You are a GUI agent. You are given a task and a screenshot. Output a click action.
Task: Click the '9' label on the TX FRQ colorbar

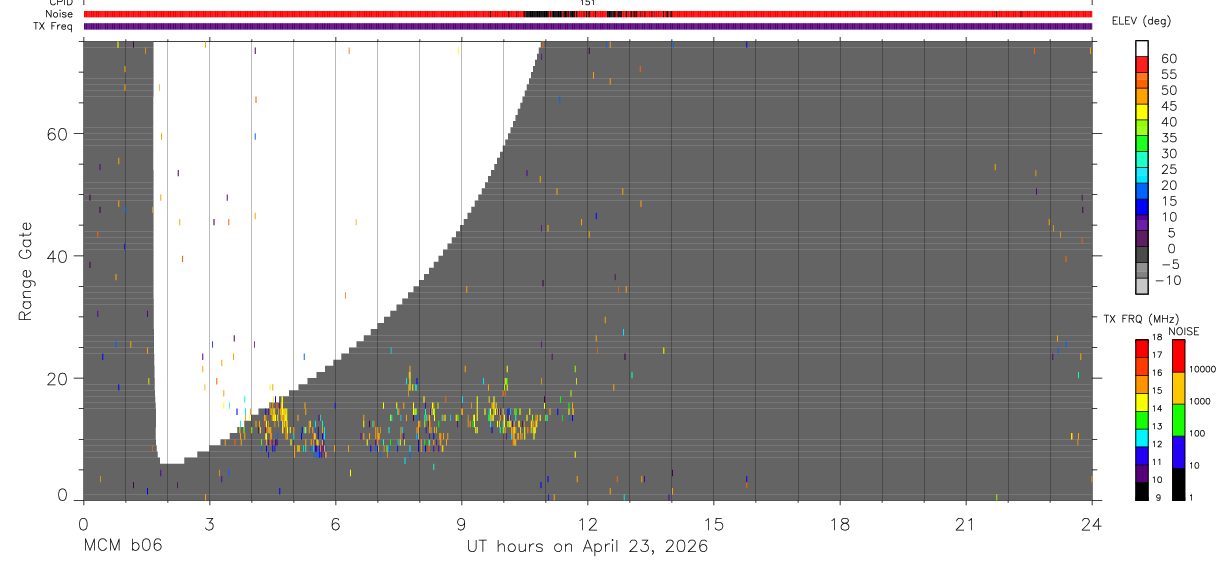click(1159, 497)
